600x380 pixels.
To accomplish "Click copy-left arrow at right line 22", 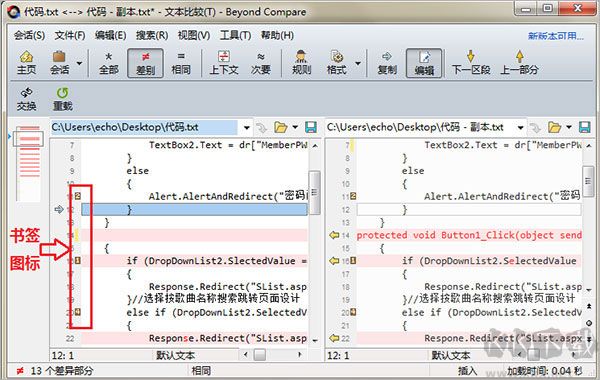I will coord(334,338).
